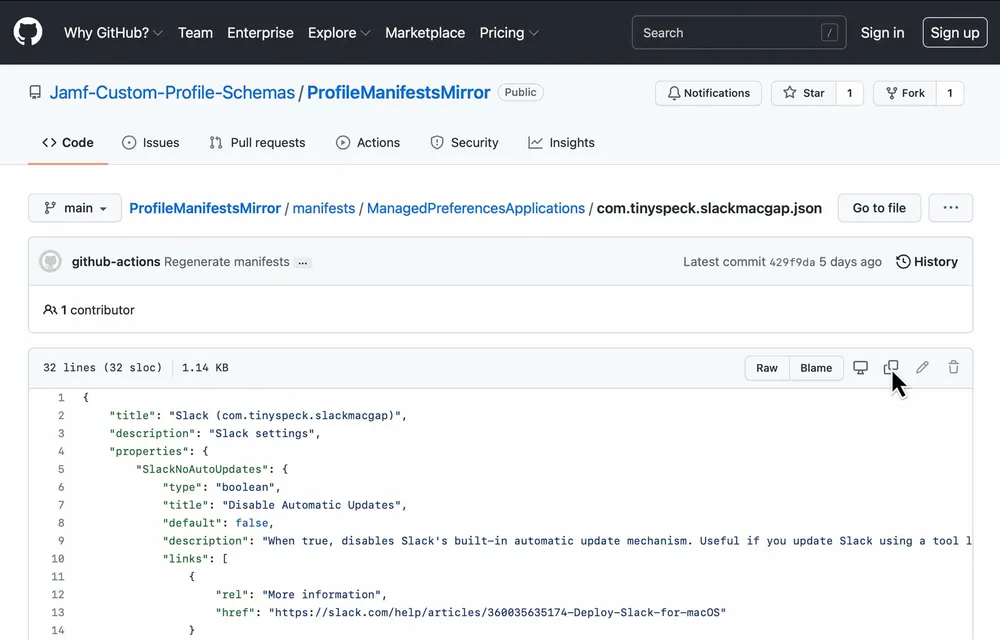Expand the main branch selector

tap(74, 207)
